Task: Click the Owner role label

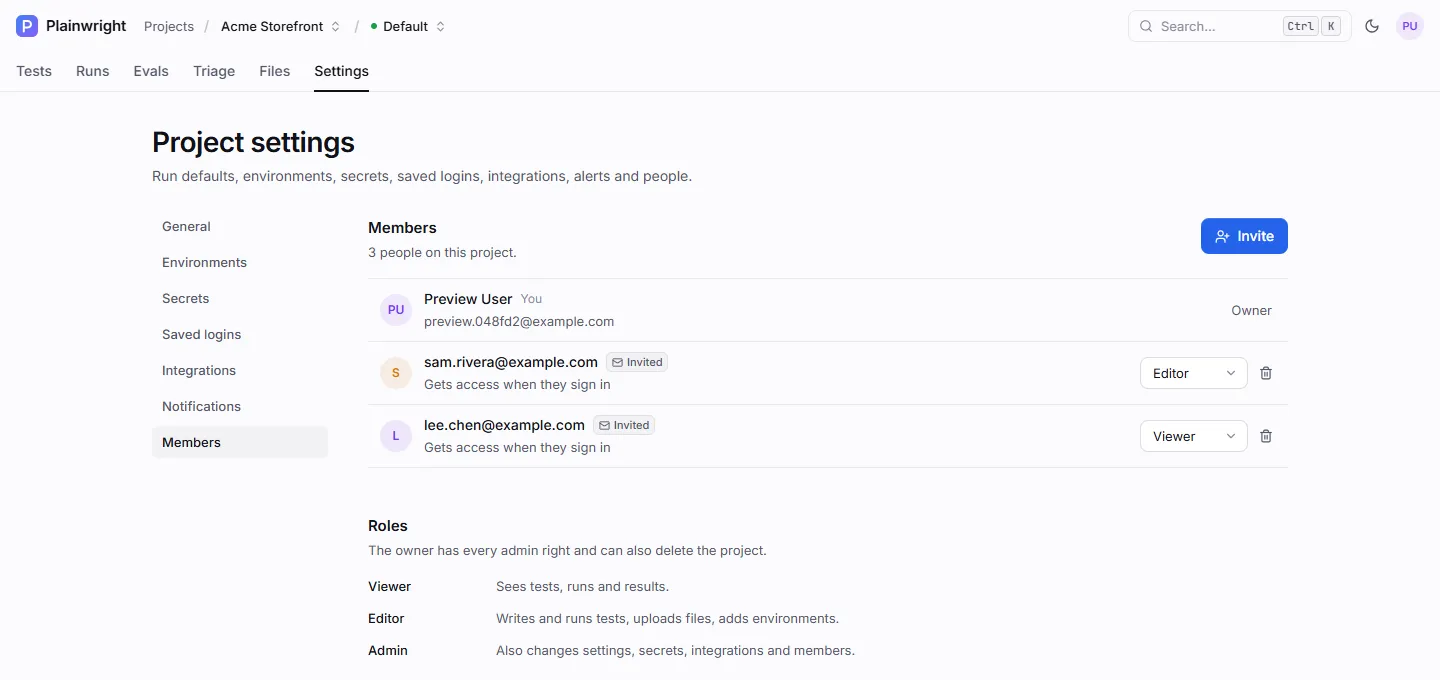Action: click(1251, 310)
